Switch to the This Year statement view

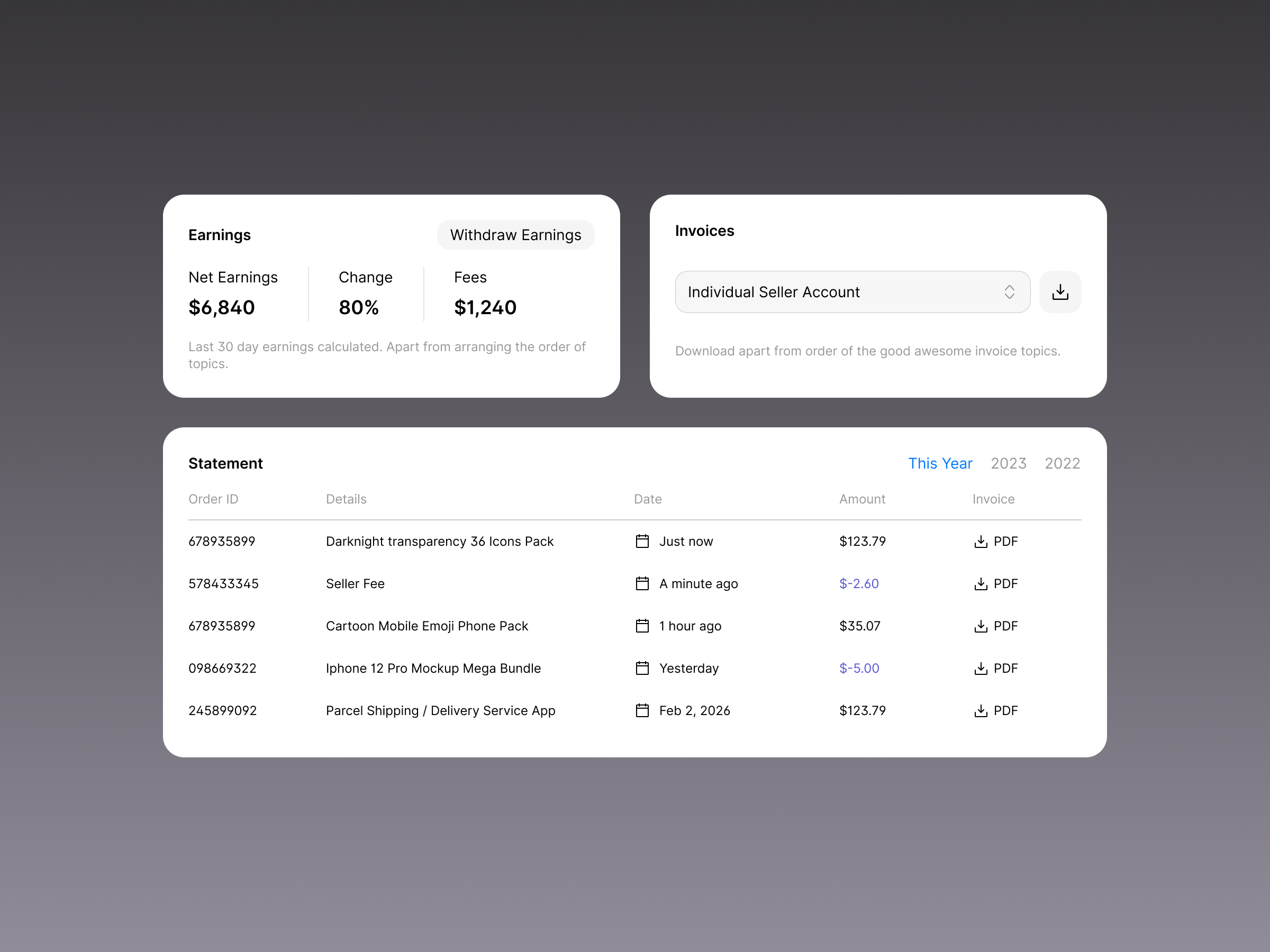(940, 463)
